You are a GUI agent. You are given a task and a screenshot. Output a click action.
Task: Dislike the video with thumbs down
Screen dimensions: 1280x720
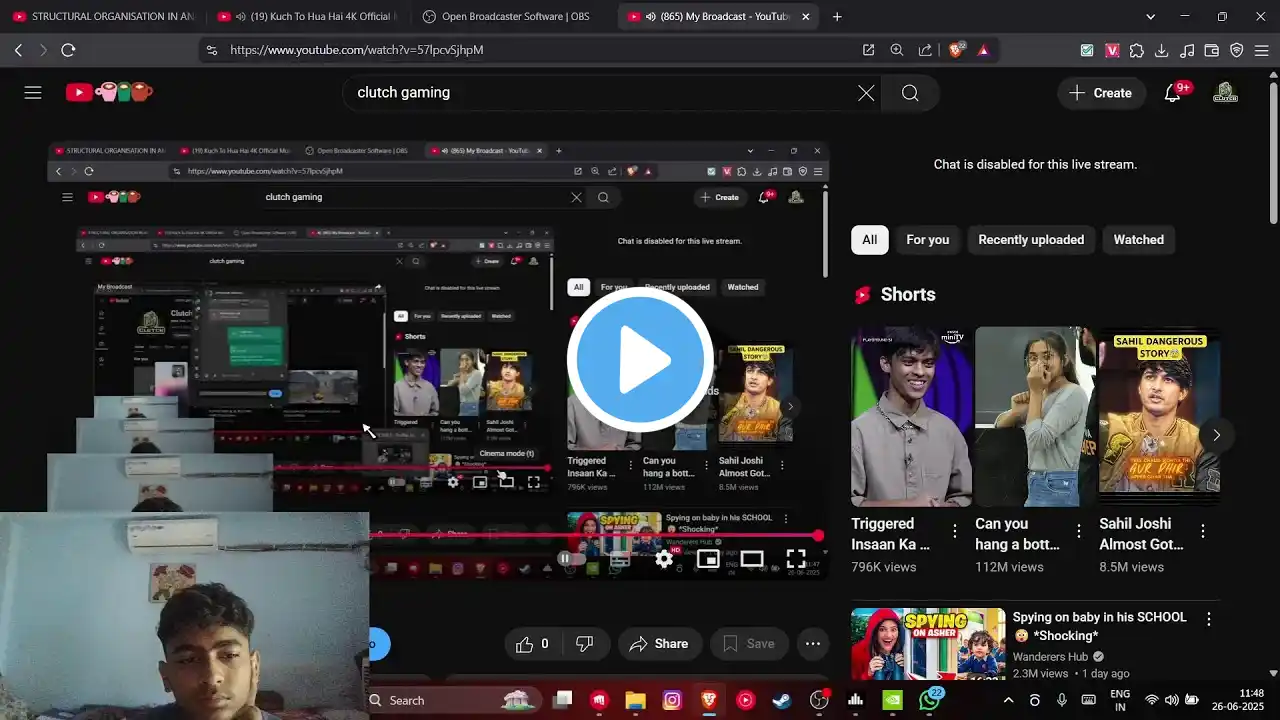(585, 644)
